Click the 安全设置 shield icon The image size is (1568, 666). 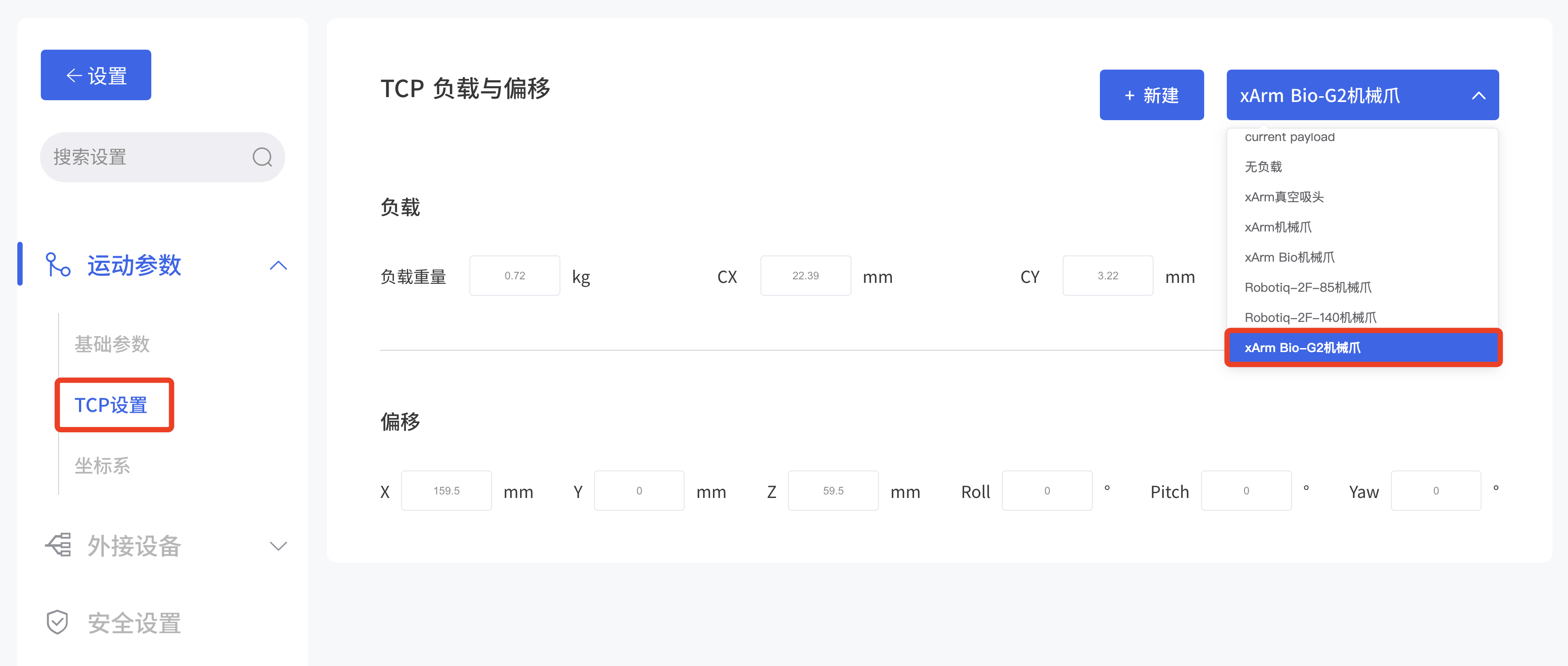pos(57,622)
